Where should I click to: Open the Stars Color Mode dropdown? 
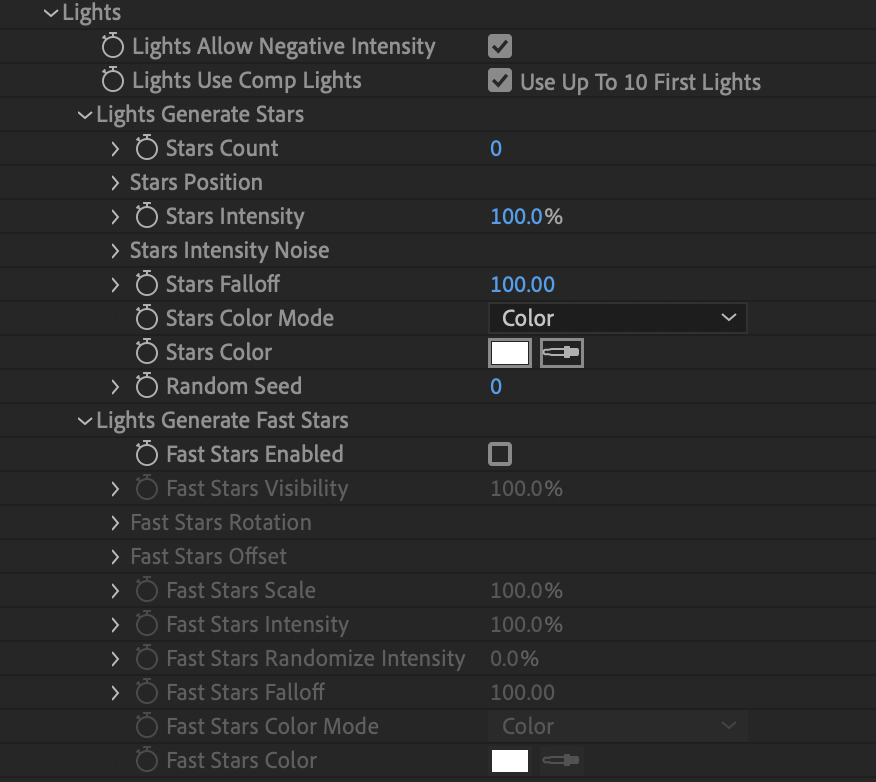617,318
